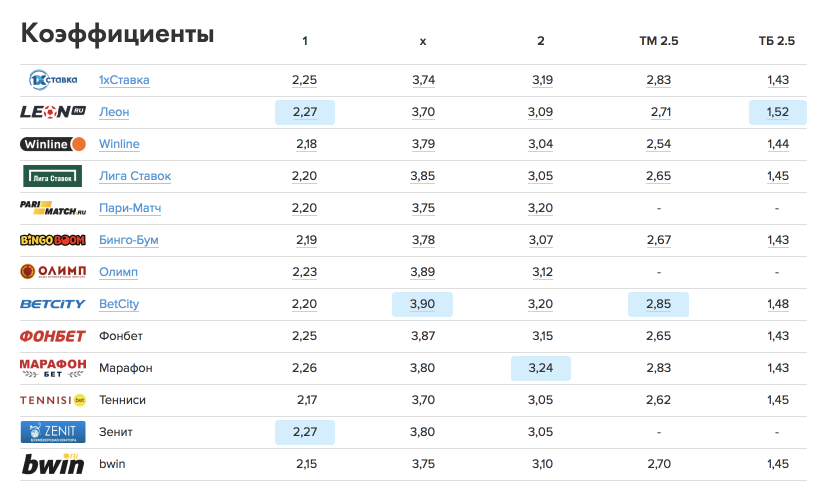This screenshot has width=822, height=500.
Task: Visit the Пари-Матч link
Action: (x=130, y=208)
